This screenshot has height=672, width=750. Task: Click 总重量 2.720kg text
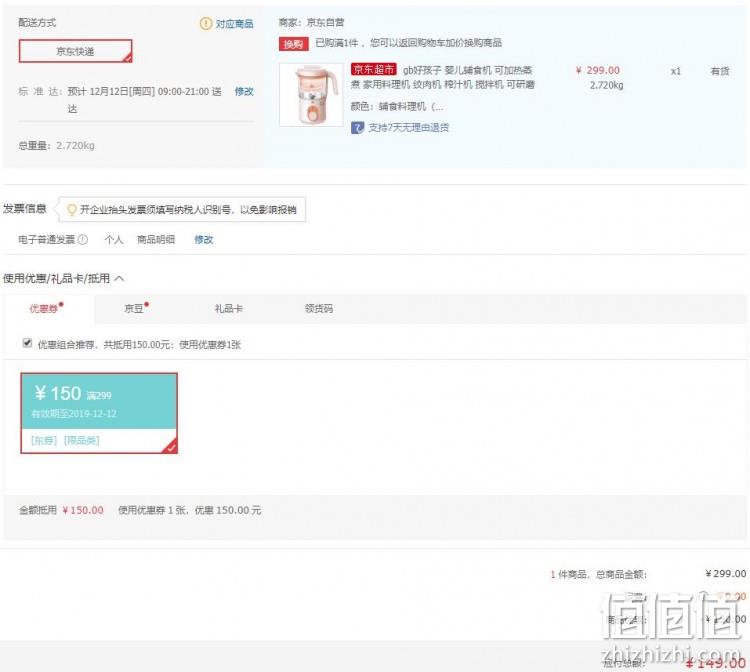click(x=56, y=145)
